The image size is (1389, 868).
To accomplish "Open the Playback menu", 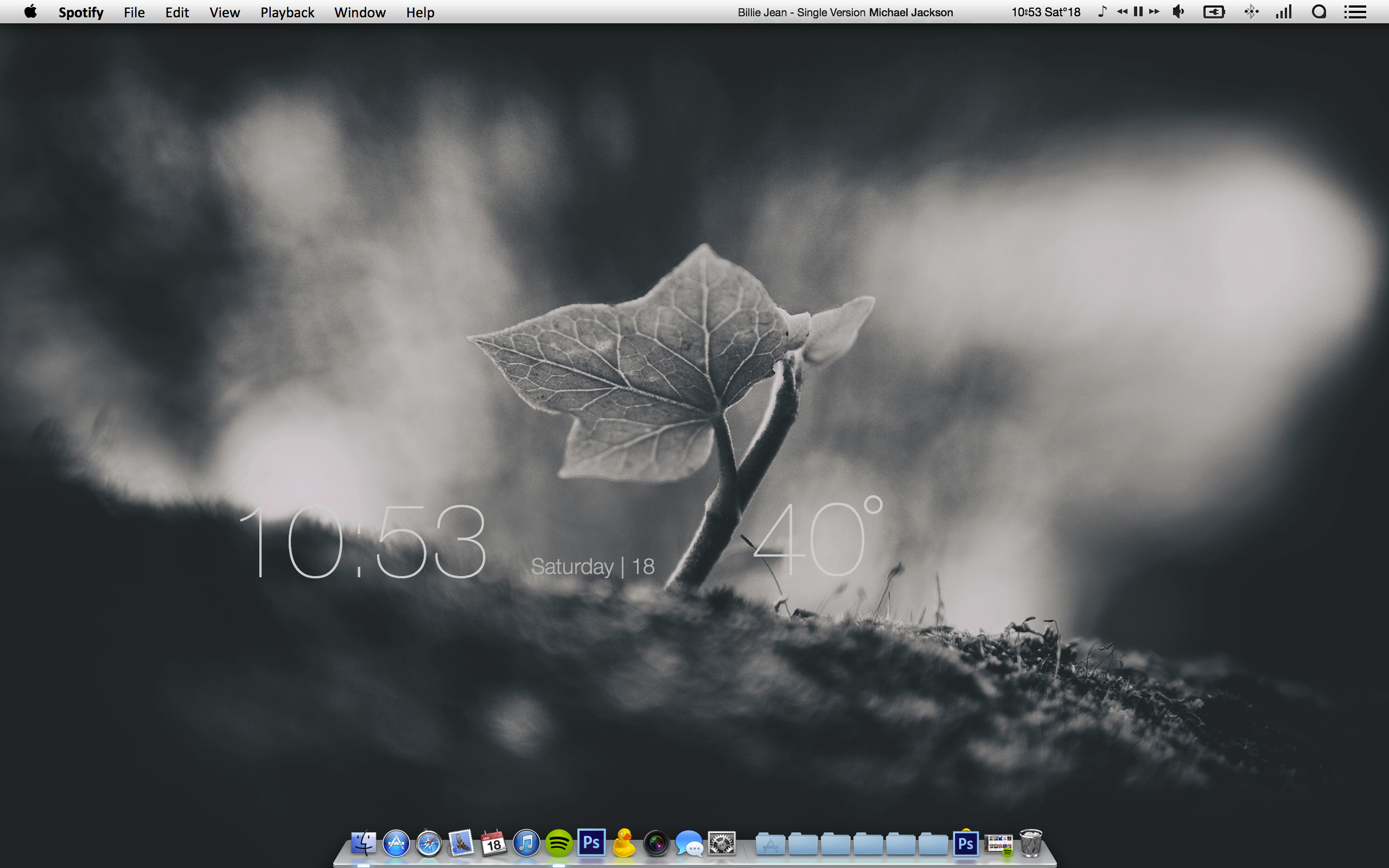I will coord(287,12).
